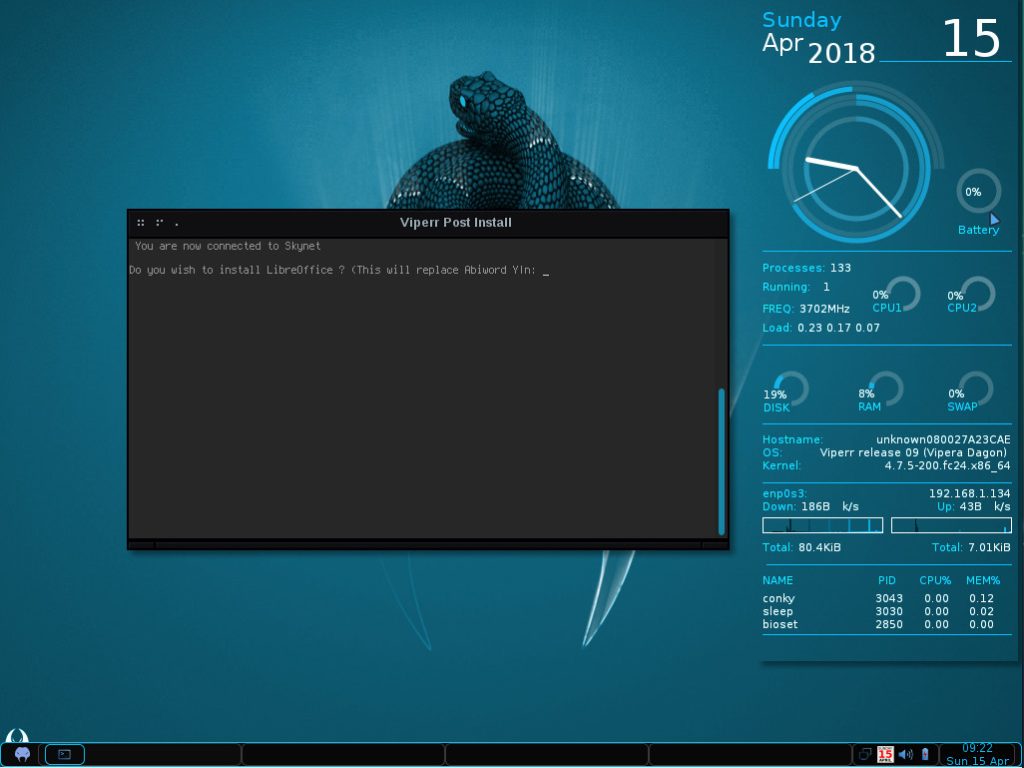Image resolution: width=1024 pixels, height=768 pixels.
Task: Open the Viperr main menu launcher
Action: pyautogui.click(x=21, y=754)
